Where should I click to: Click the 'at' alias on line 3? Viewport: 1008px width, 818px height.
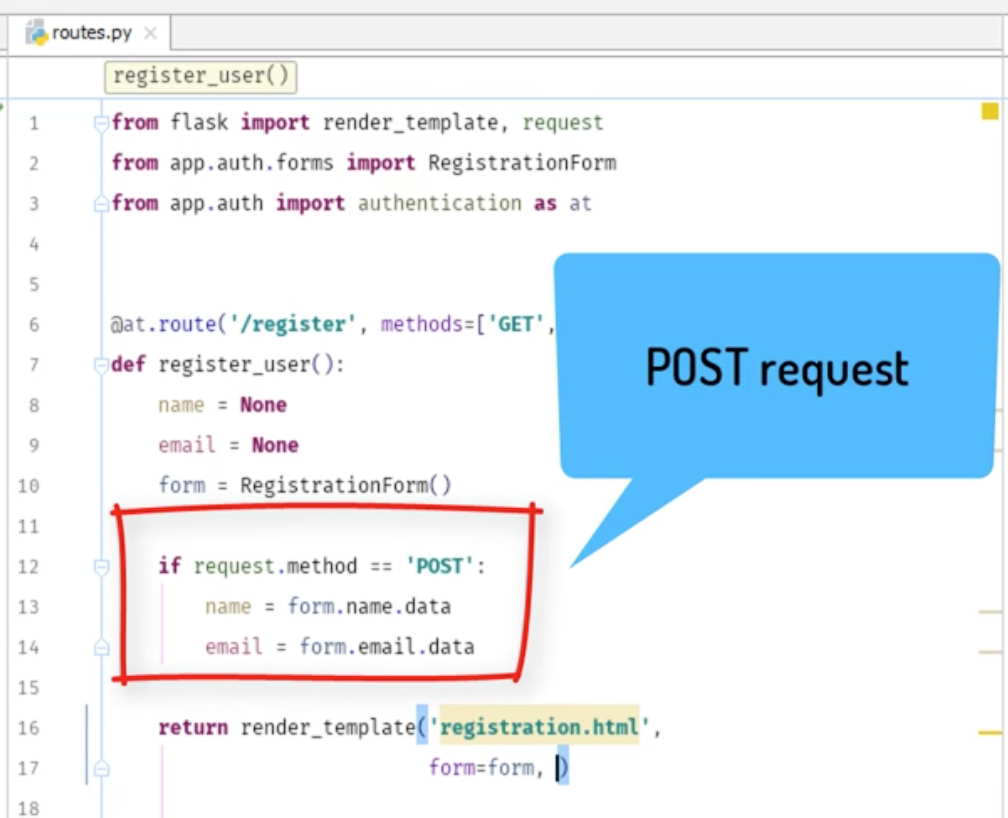pos(580,203)
